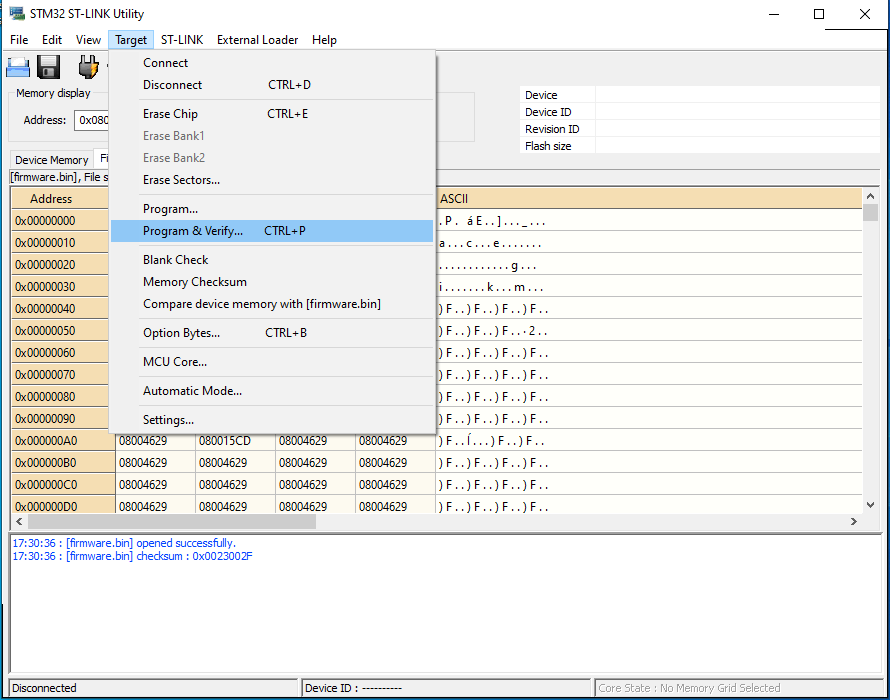Image resolution: width=890 pixels, height=700 pixels.
Task: Click the horizontal scrollbar thumb
Action: 171,521
